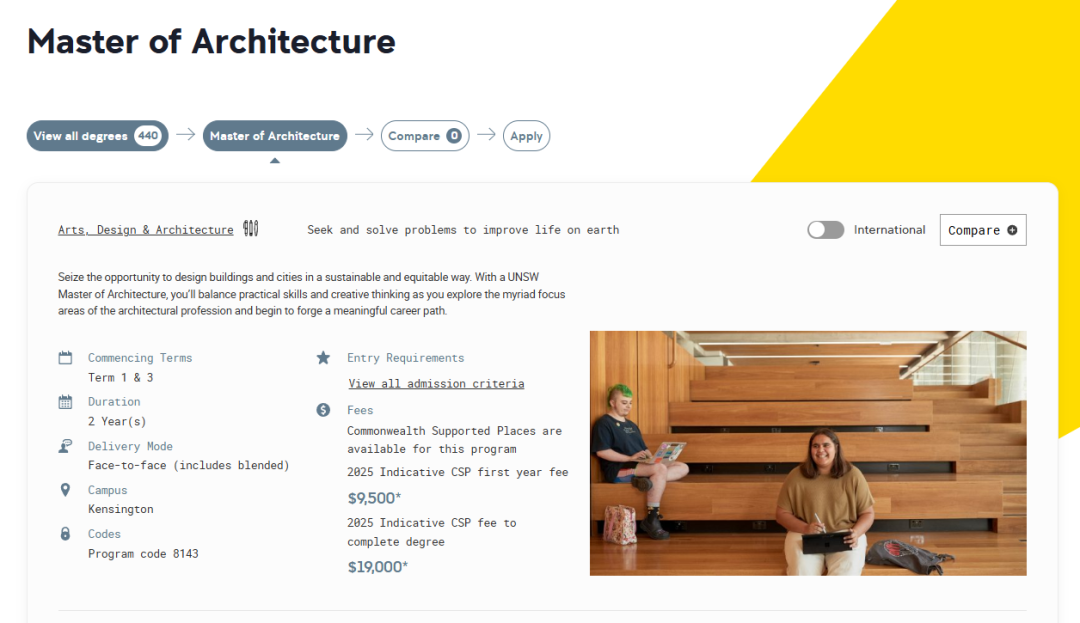1080x623 pixels.
Task: Click the calendar icon beside Commencing Terms
Action: click(66, 358)
